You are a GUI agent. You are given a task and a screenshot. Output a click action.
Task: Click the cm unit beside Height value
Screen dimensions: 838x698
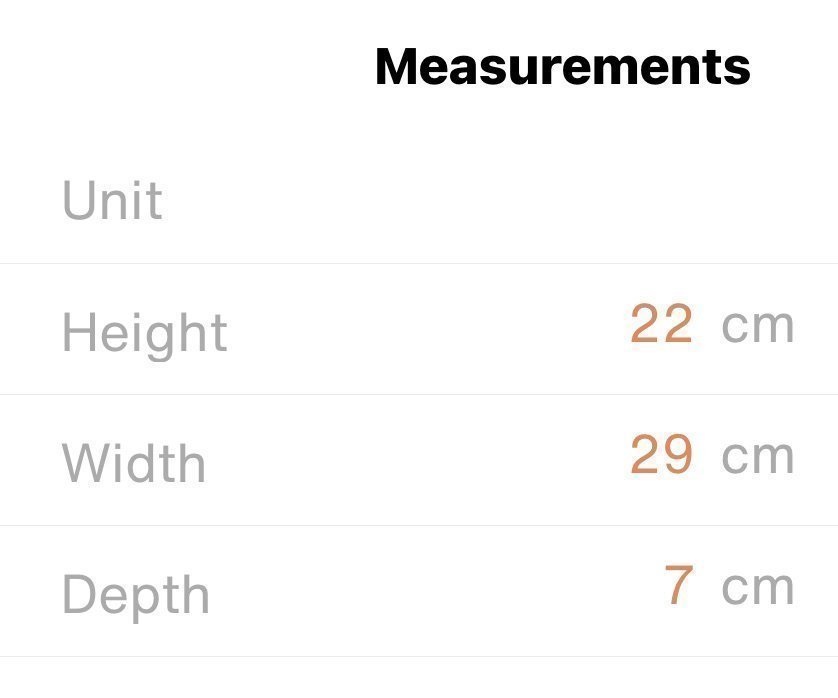click(x=757, y=326)
